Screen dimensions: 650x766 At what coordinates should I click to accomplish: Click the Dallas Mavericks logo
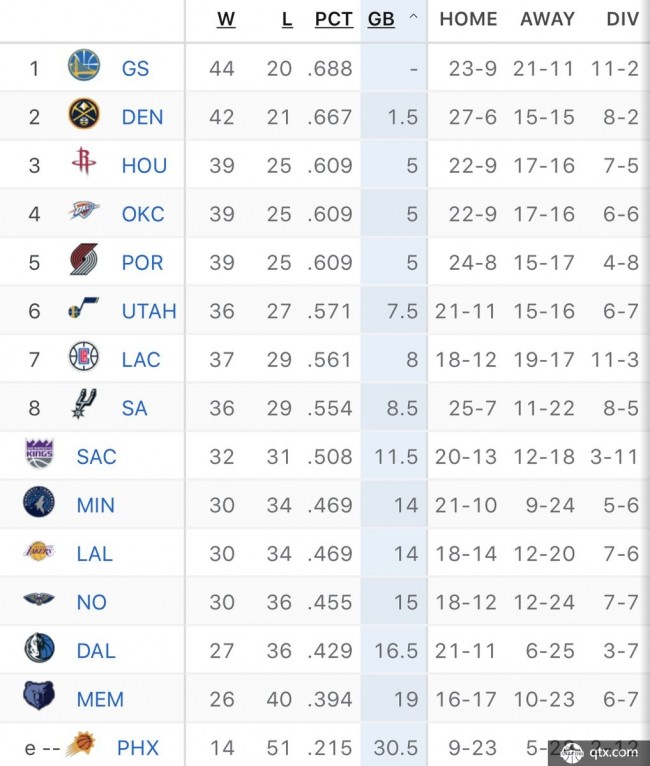[x=40, y=647]
